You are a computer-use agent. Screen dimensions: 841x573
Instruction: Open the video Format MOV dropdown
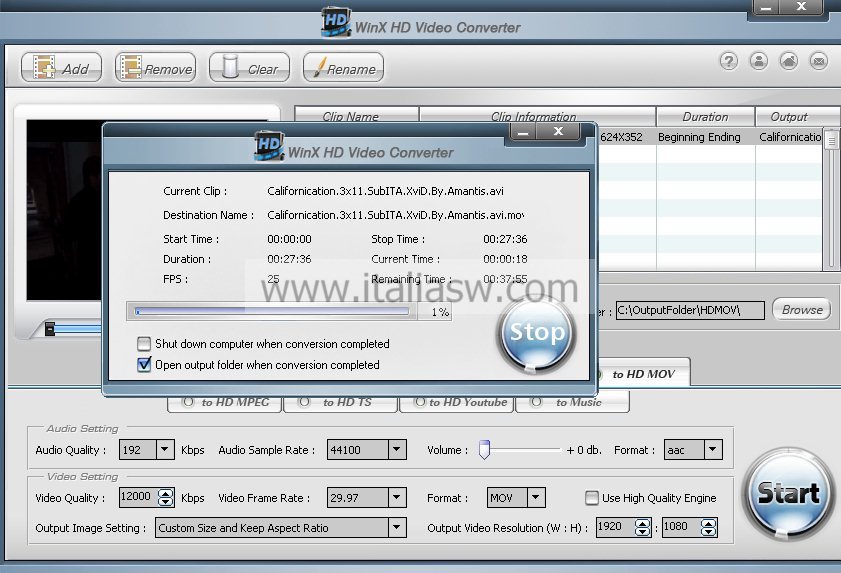(536, 497)
